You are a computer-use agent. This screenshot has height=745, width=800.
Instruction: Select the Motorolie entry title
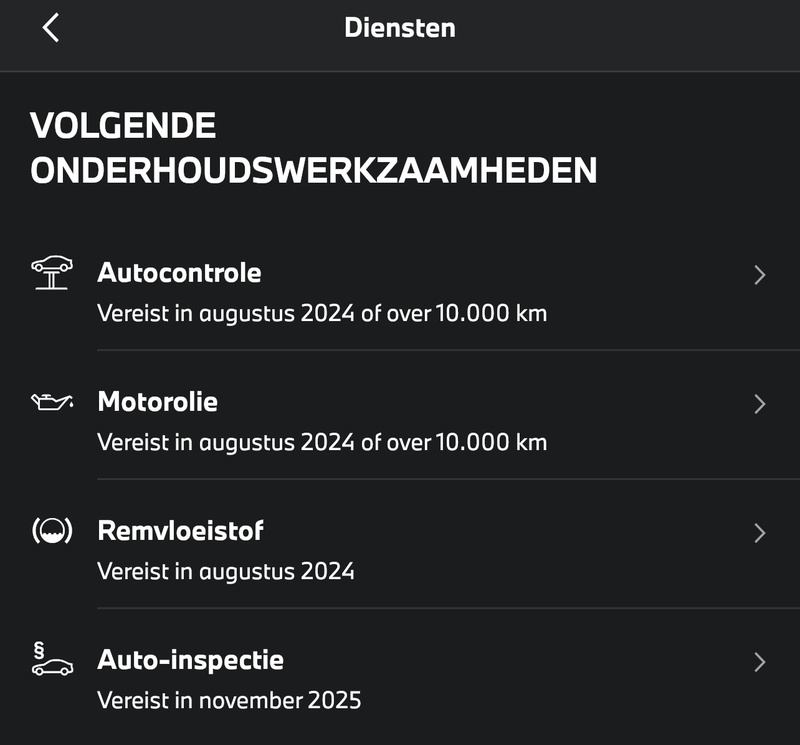157,402
